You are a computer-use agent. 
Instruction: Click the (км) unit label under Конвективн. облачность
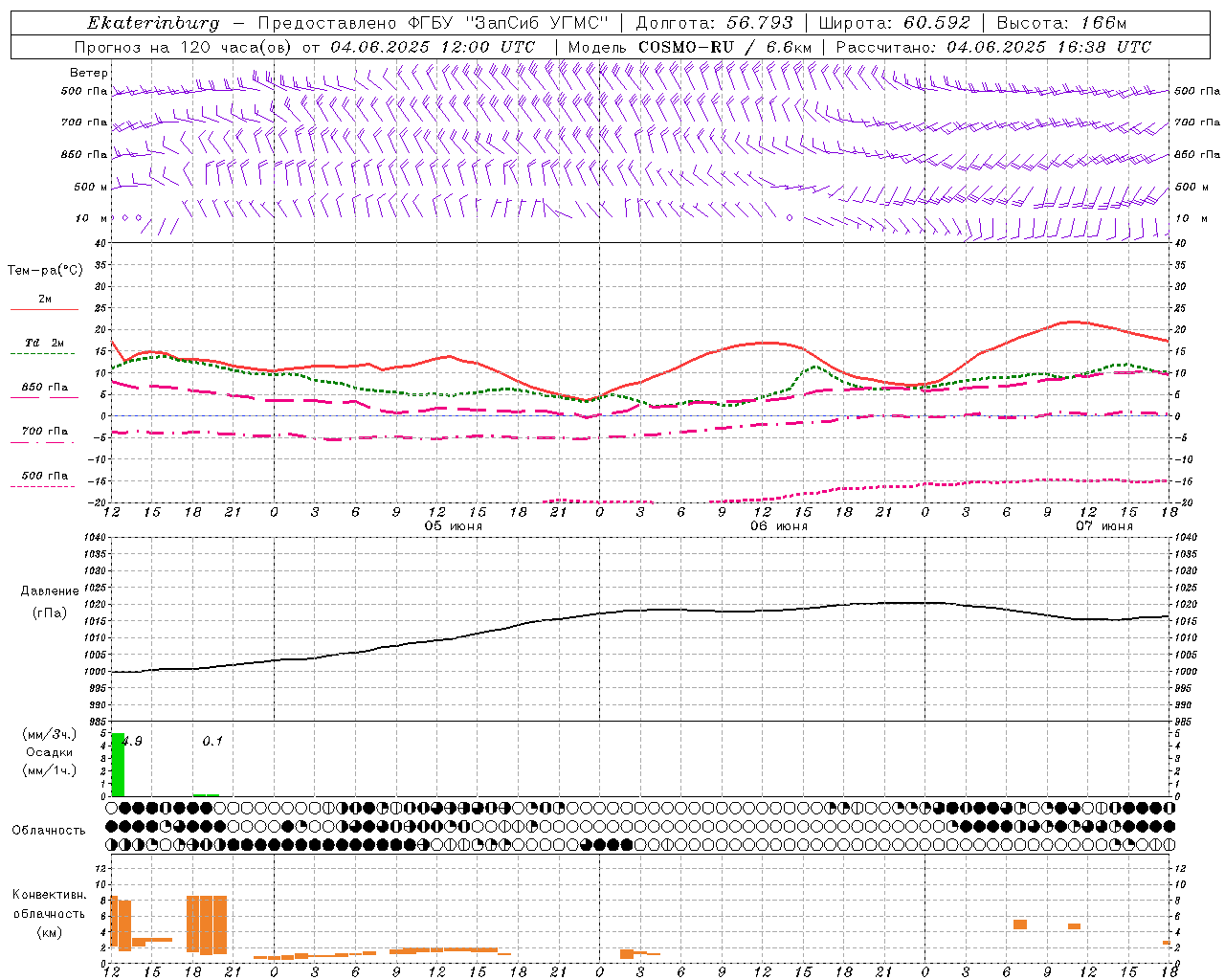click(50, 931)
